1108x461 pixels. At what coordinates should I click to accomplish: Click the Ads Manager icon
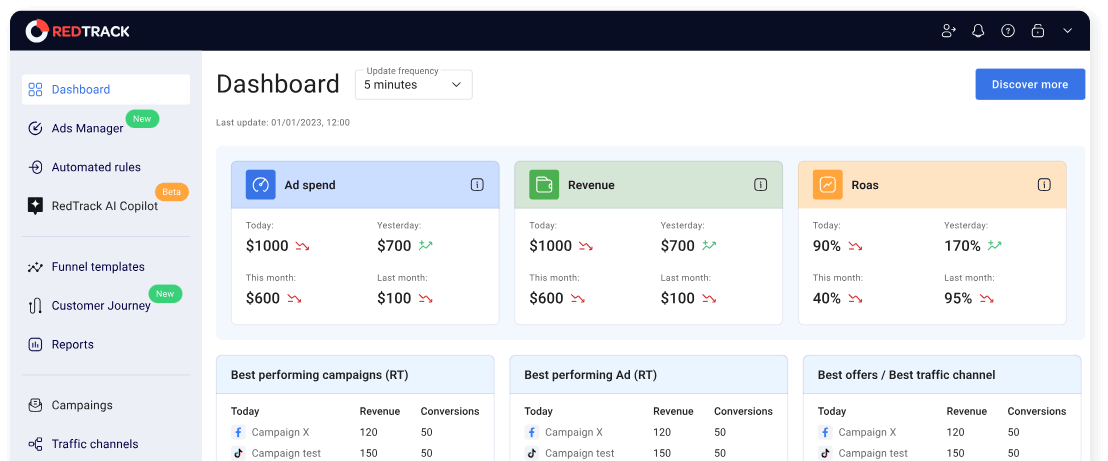coord(35,129)
